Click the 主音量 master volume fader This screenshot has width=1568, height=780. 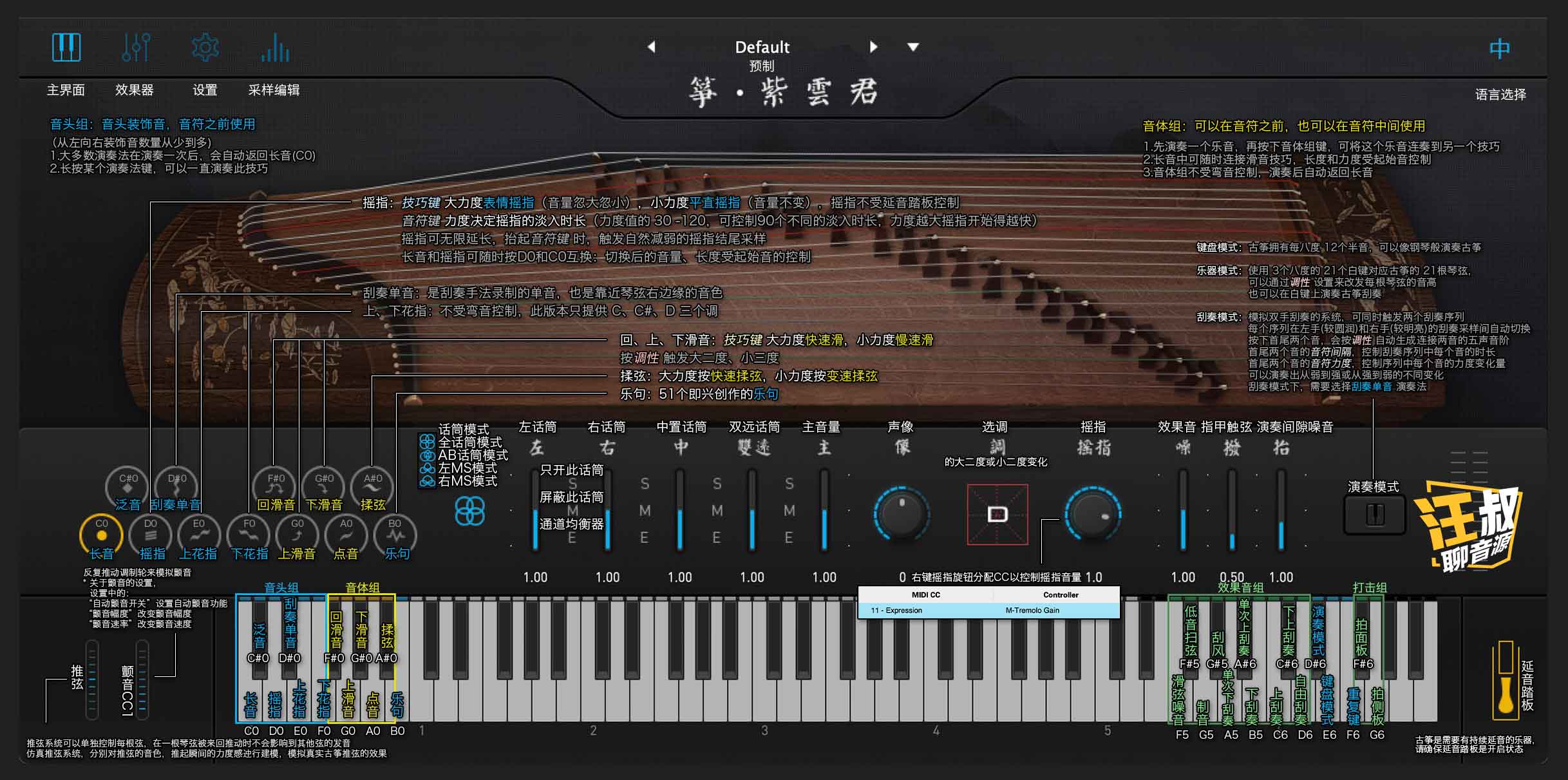(x=825, y=509)
